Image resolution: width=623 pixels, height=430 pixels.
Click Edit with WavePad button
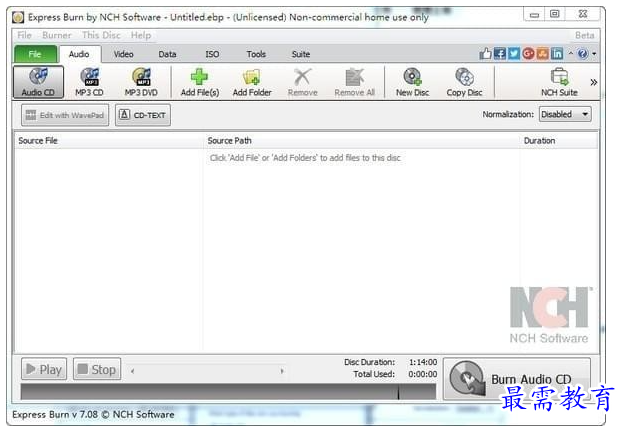tap(65, 115)
